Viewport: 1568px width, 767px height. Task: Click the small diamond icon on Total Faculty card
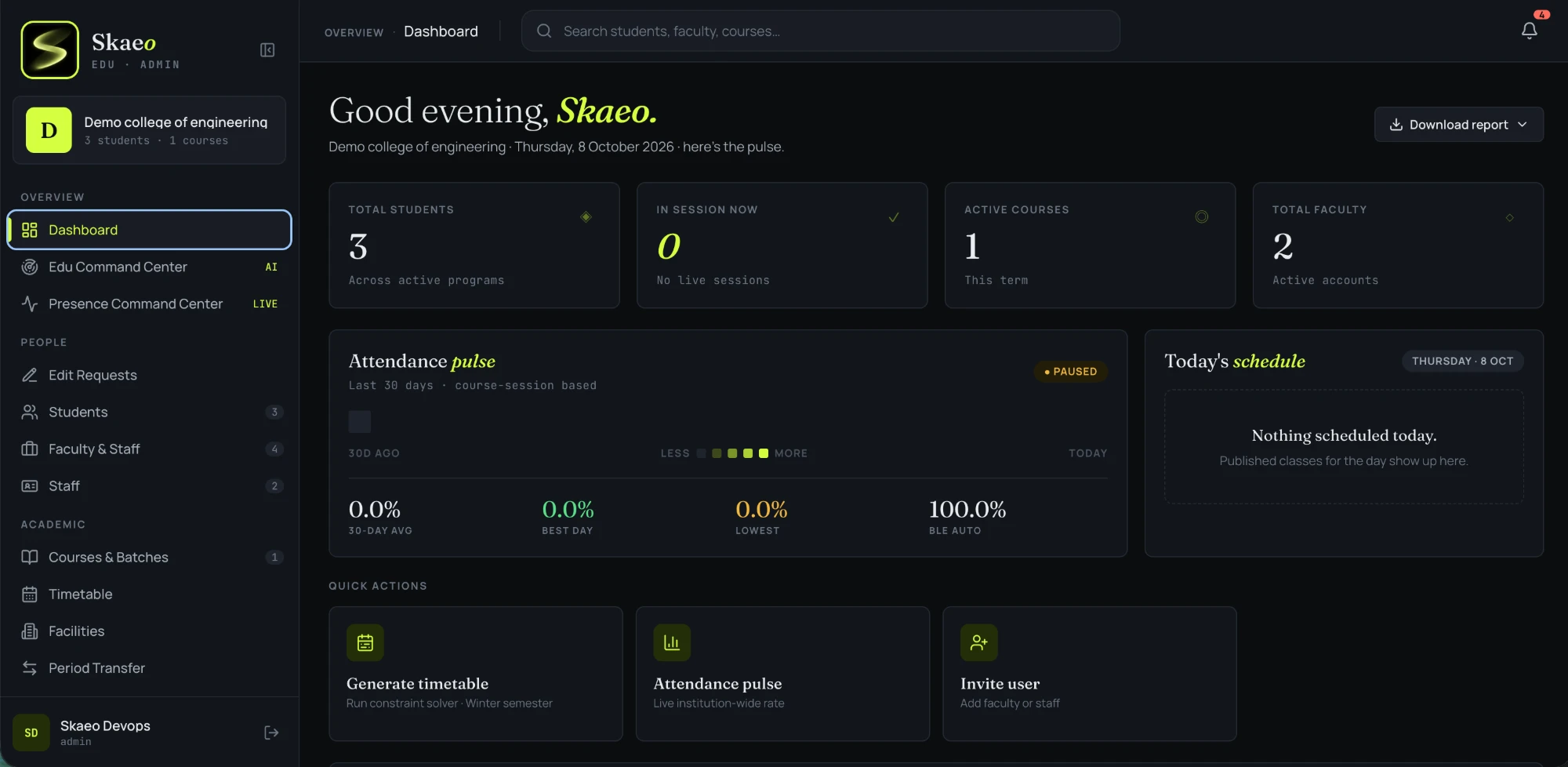click(x=1509, y=217)
